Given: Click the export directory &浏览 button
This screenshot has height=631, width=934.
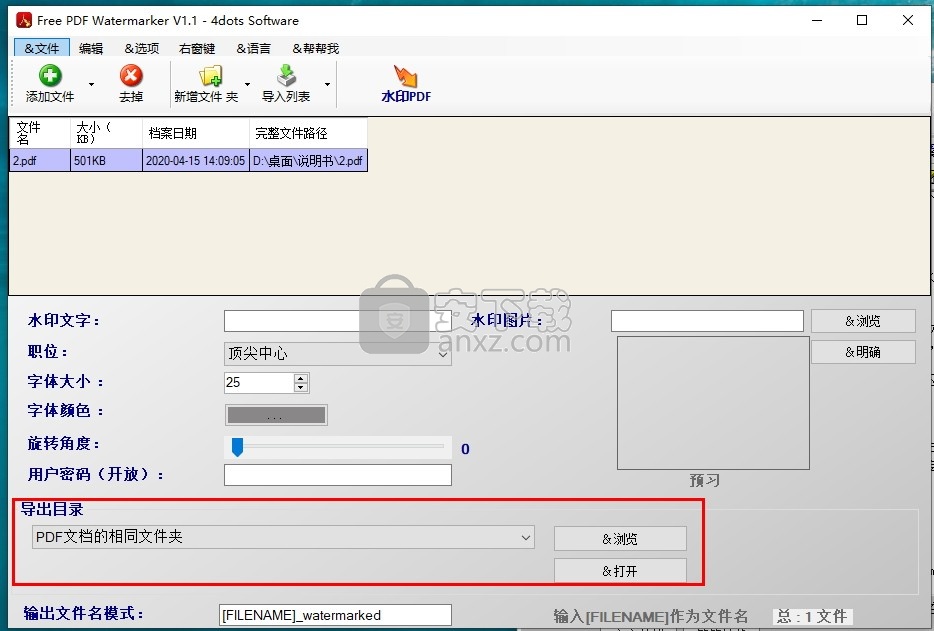Looking at the screenshot, I should (x=620, y=539).
